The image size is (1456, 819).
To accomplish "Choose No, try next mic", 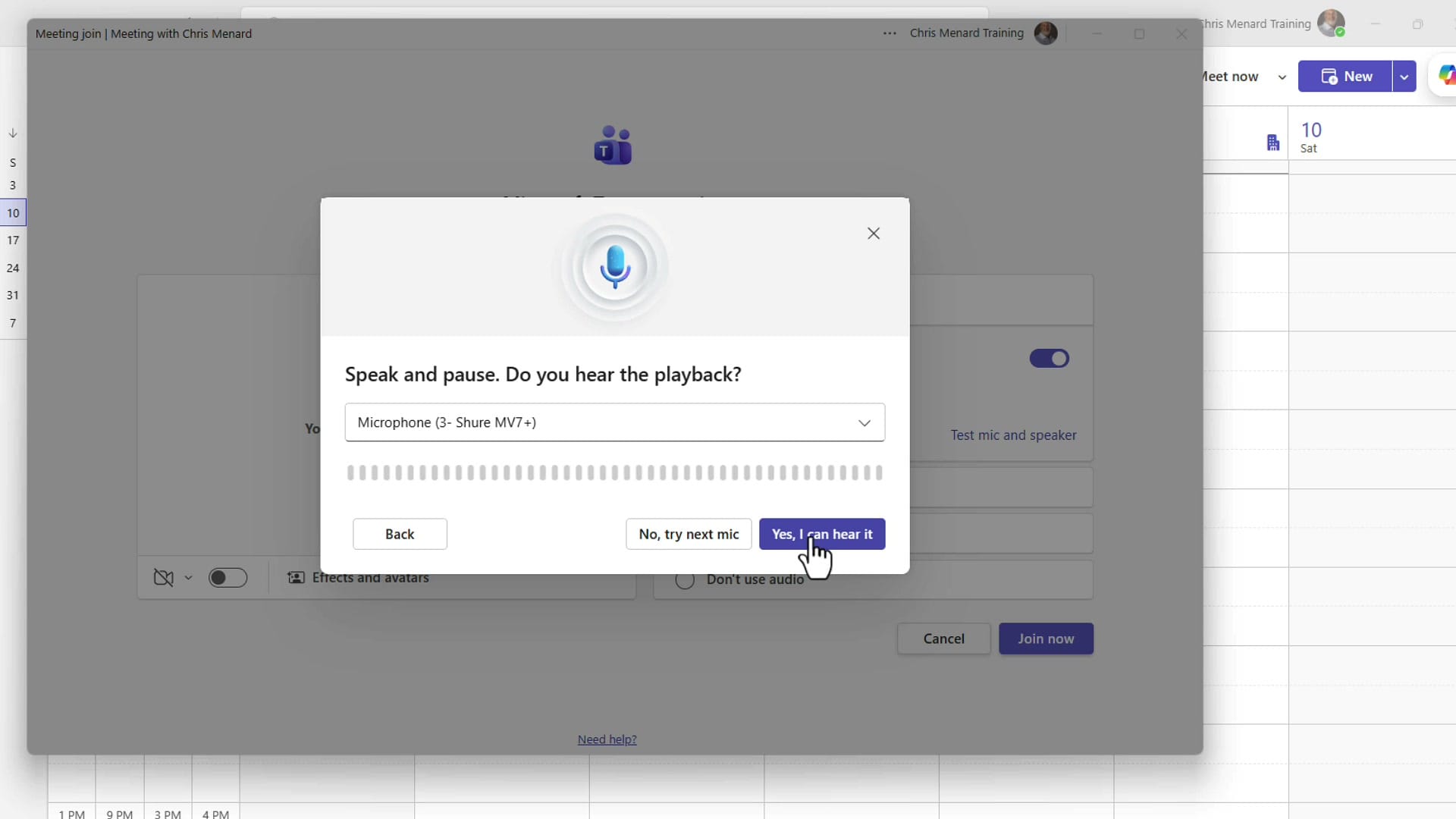I will (x=689, y=534).
